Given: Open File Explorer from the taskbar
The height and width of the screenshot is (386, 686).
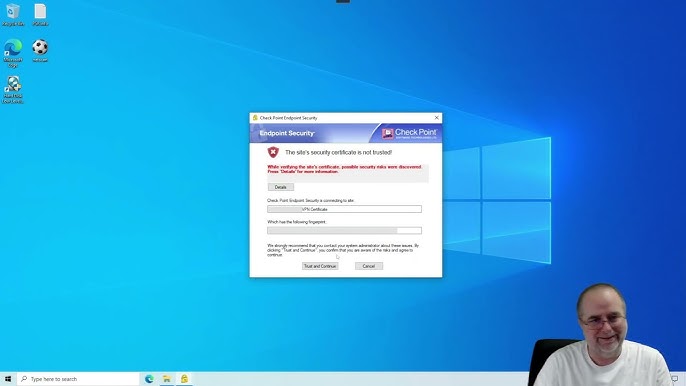Looking at the screenshot, I should [x=167, y=379].
